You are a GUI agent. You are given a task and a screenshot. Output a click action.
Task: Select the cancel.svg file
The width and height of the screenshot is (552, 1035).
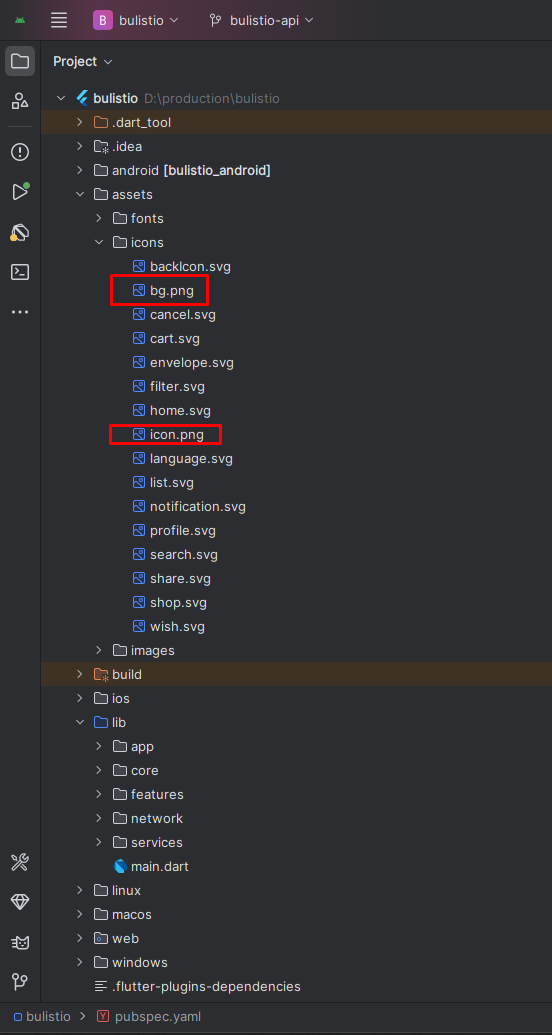pyautogui.click(x=183, y=314)
